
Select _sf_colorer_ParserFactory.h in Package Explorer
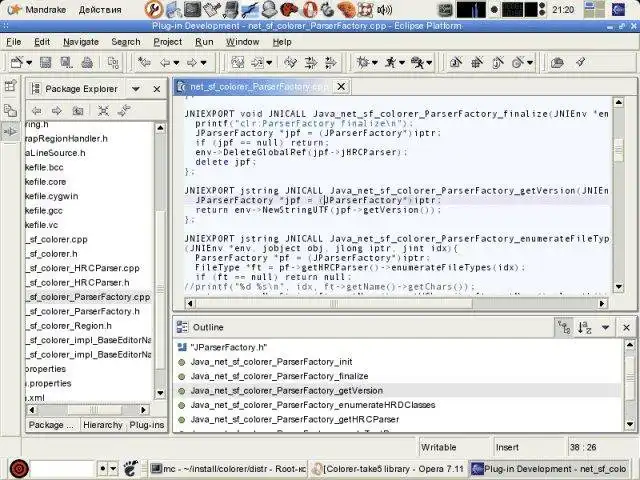tap(83, 311)
